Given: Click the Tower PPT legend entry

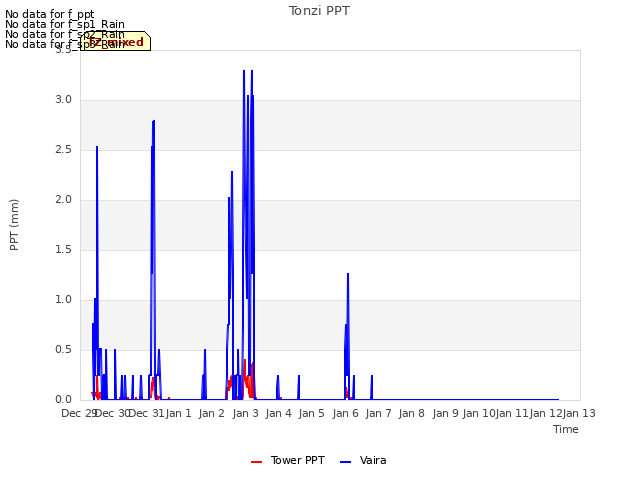Looking at the screenshot, I should point(288,460).
